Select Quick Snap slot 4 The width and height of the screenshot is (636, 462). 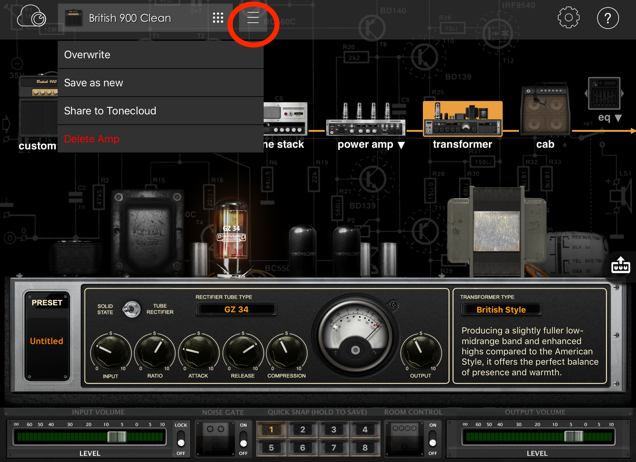pos(365,430)
